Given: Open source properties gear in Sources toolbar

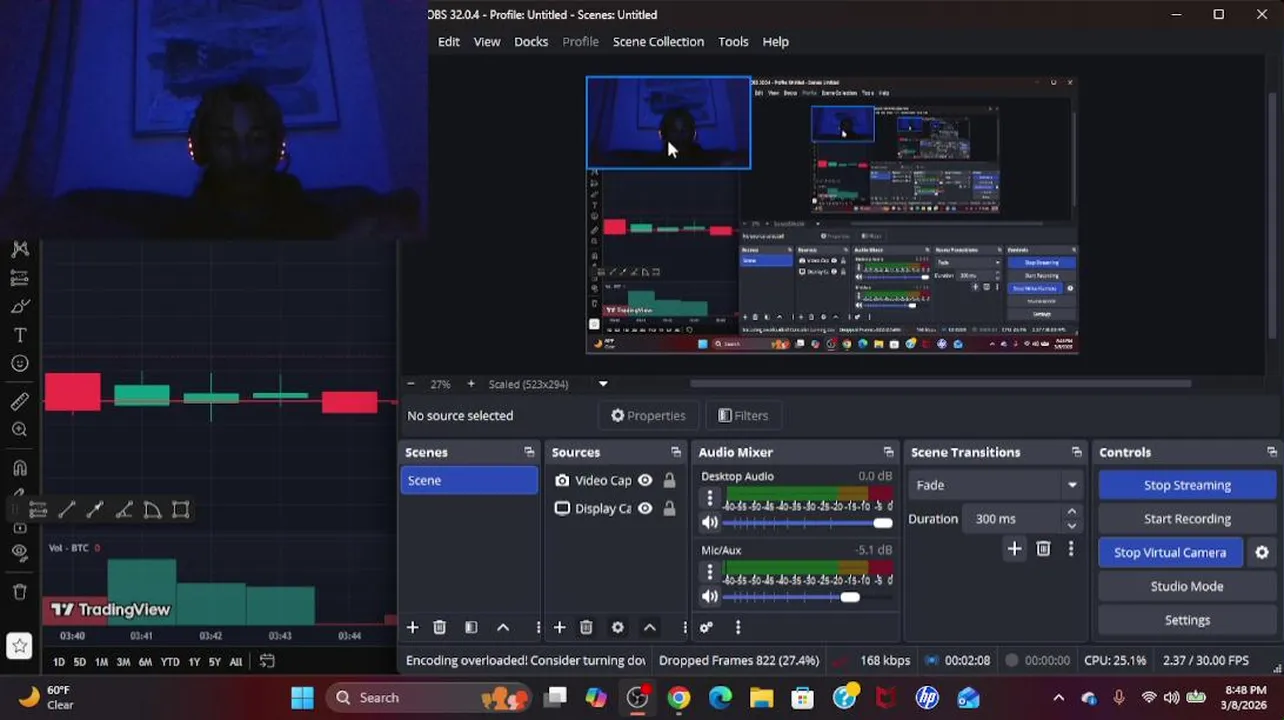Looking at the screenshot, I should click(x=618, y=627).
